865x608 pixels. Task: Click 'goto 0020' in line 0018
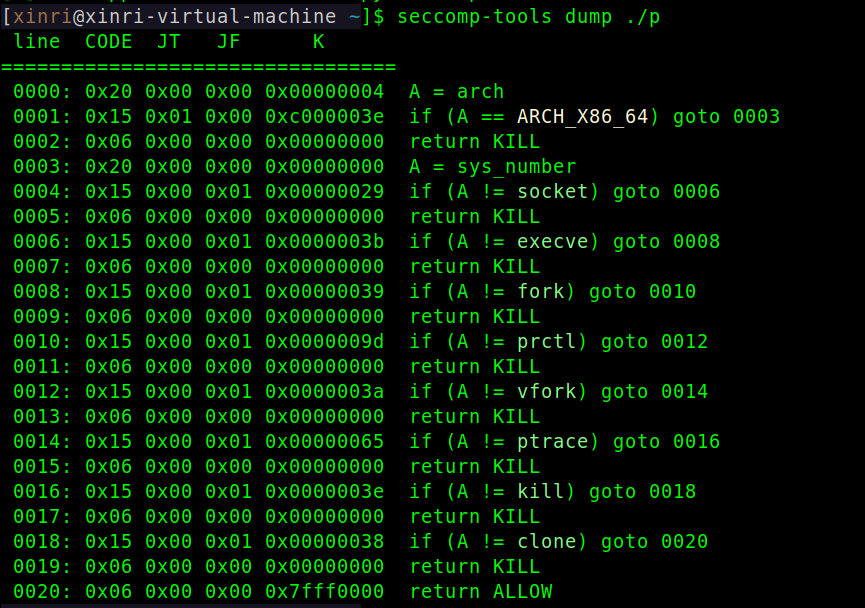pos(654,541)
